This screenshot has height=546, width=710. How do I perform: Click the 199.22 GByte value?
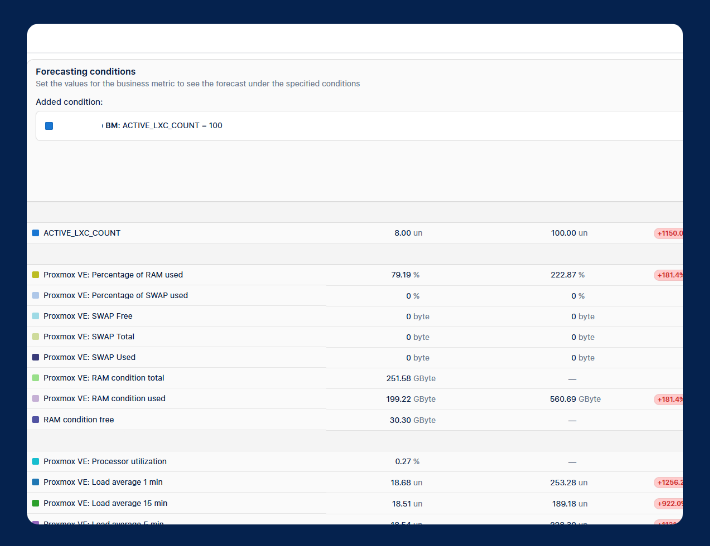coord(411,399)
